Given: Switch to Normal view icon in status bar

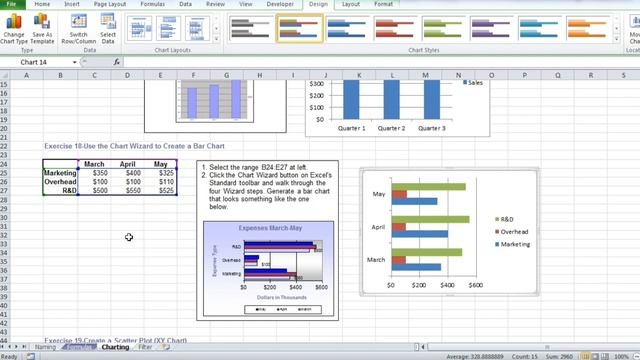Looking at the screenshot, I should (x=585, y=356).
